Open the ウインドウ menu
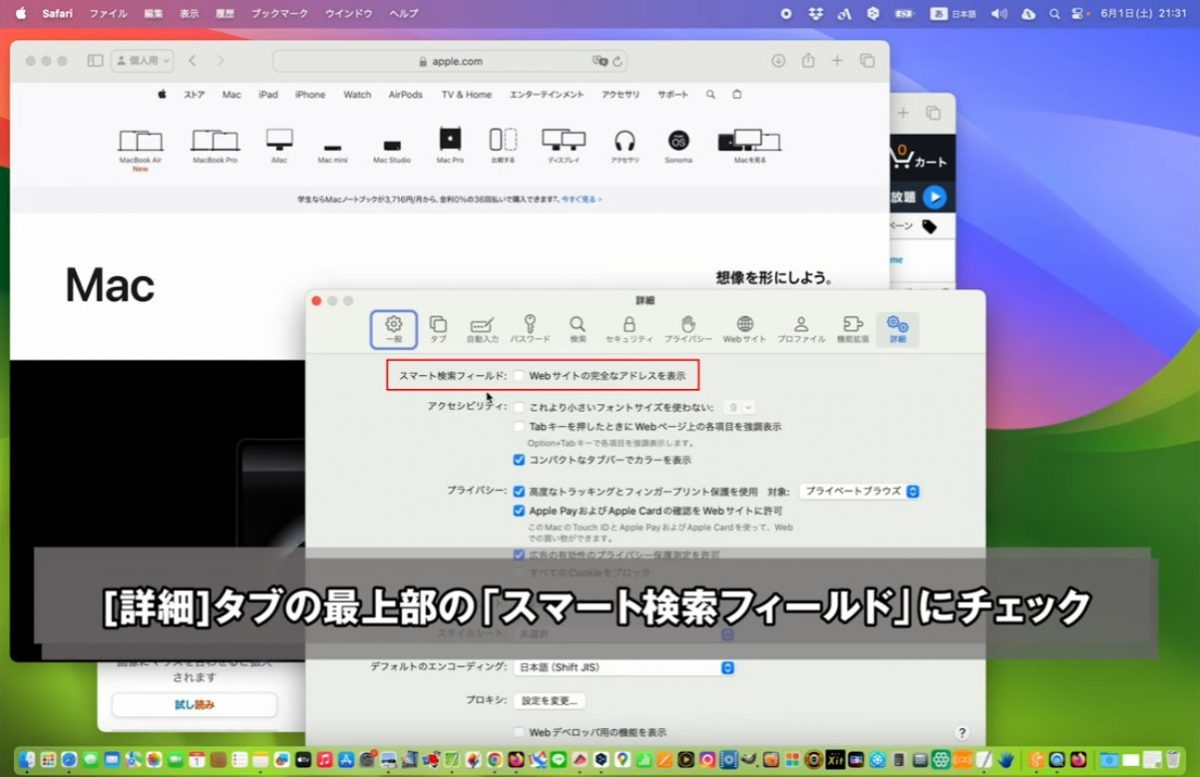This screenshot has height=777, width=1200. click(x=349, y=13)
